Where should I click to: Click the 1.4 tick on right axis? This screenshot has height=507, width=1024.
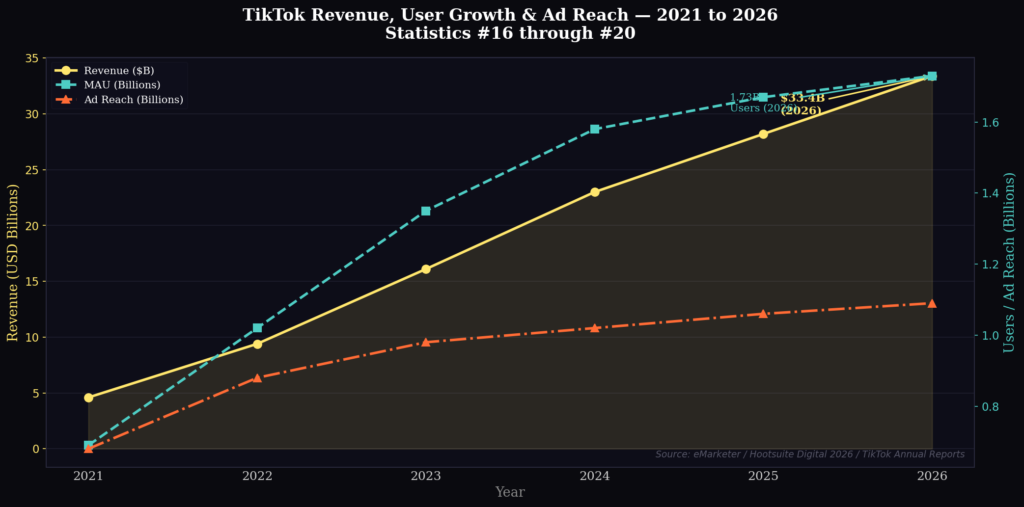coord(989,193)
